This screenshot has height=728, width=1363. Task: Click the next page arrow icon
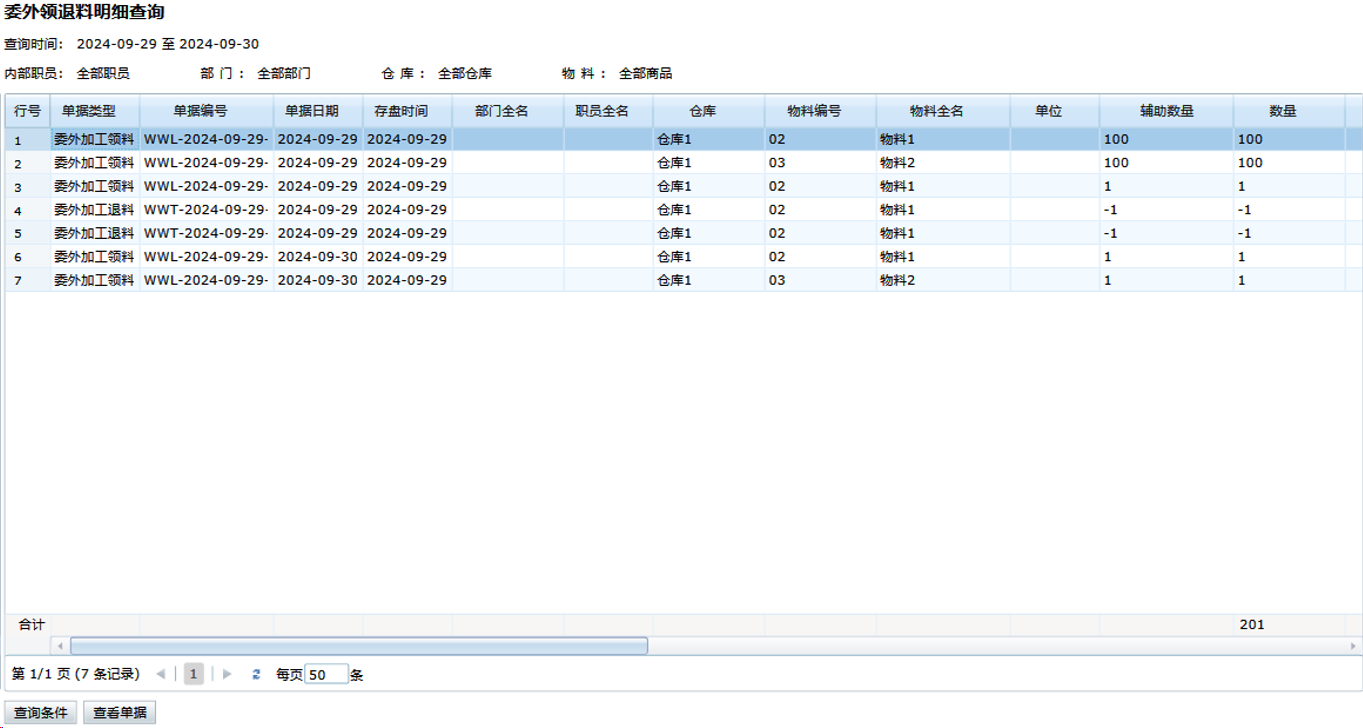pos(228,675)
